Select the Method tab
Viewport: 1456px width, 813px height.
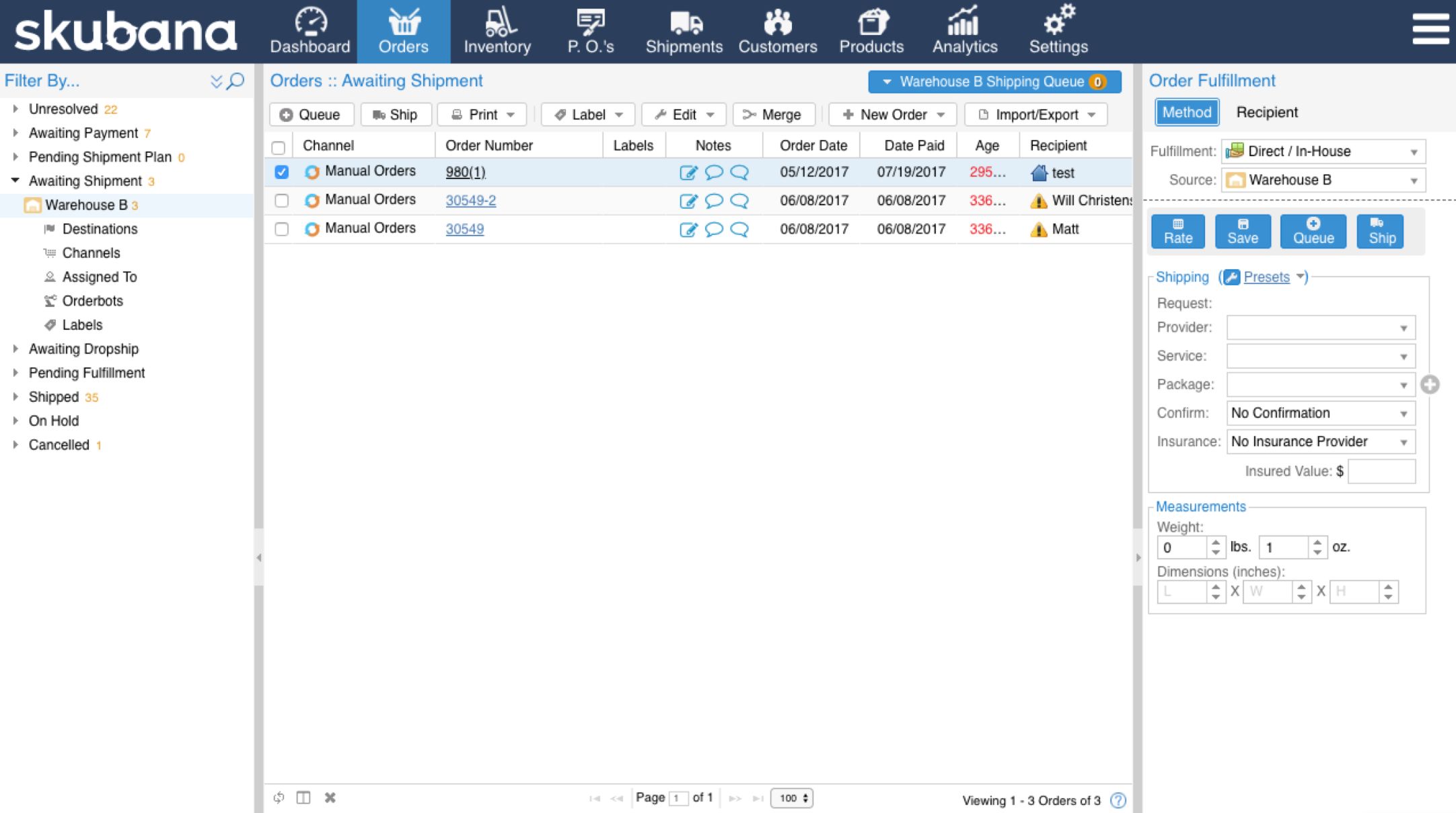point(1187,112)
